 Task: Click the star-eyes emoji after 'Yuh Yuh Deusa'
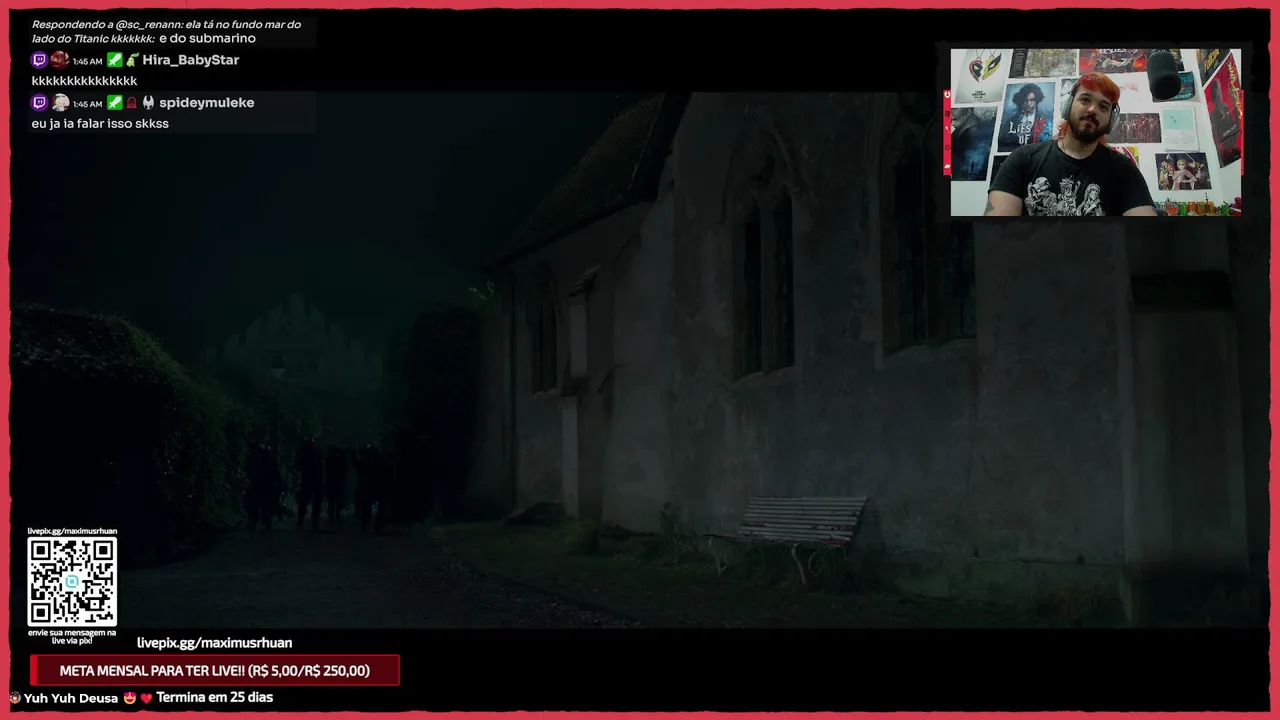point(130,698)
